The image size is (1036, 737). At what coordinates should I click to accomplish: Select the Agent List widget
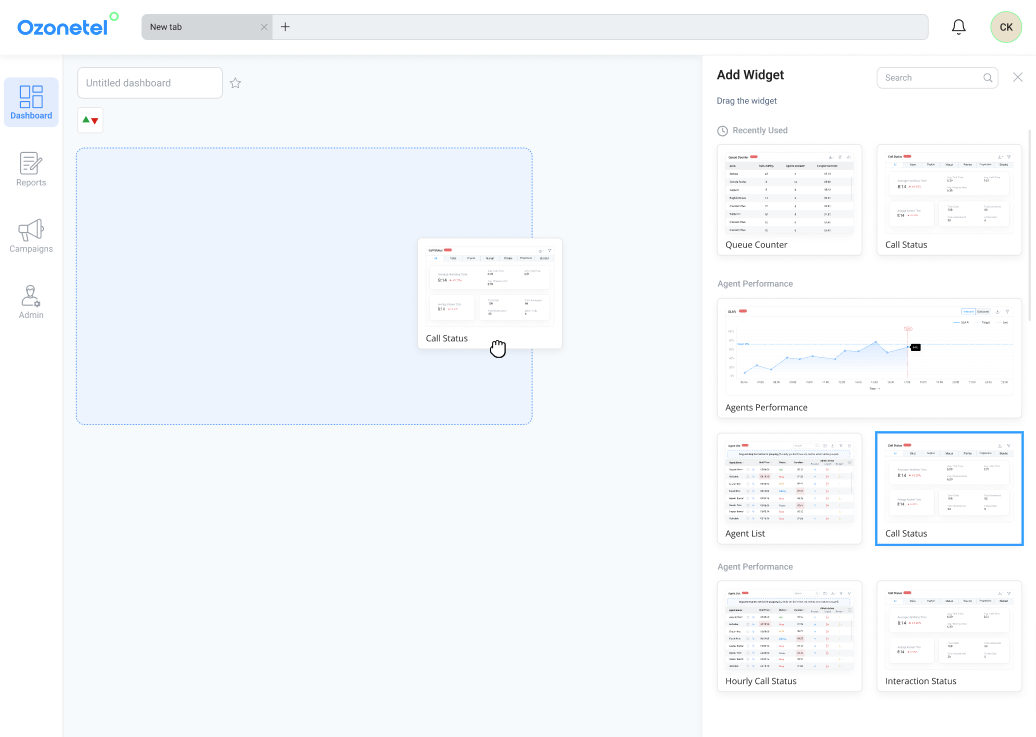(x=790, y=488)
